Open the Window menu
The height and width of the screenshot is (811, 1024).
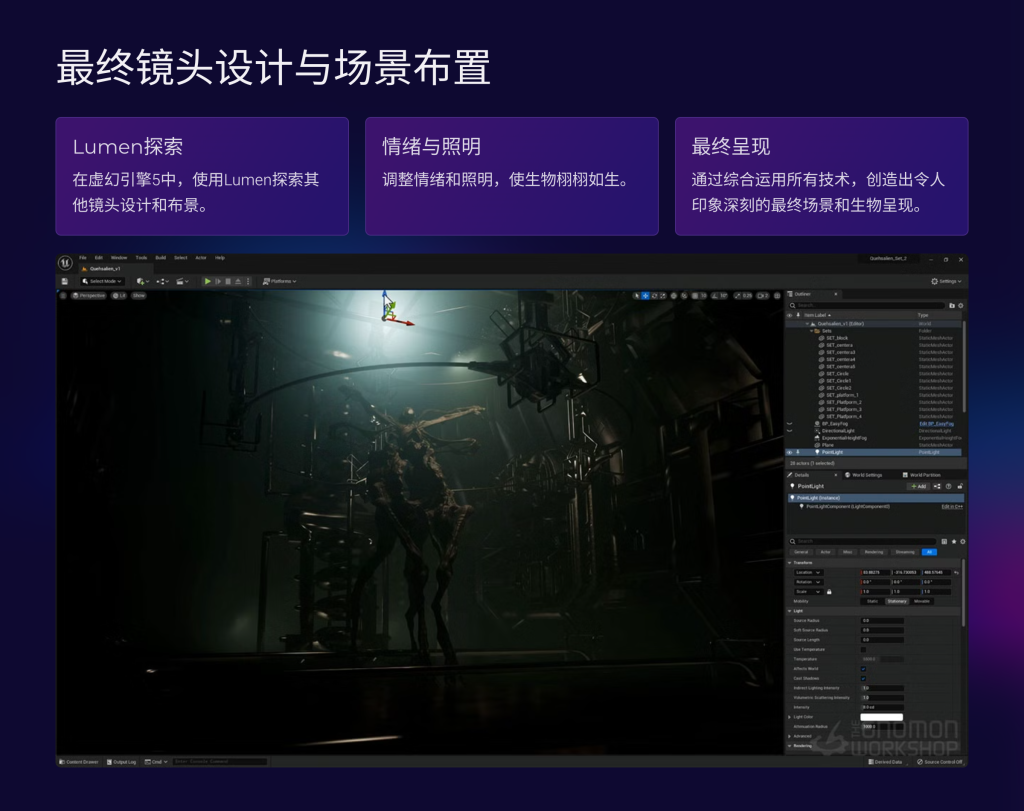coord(119,258)
